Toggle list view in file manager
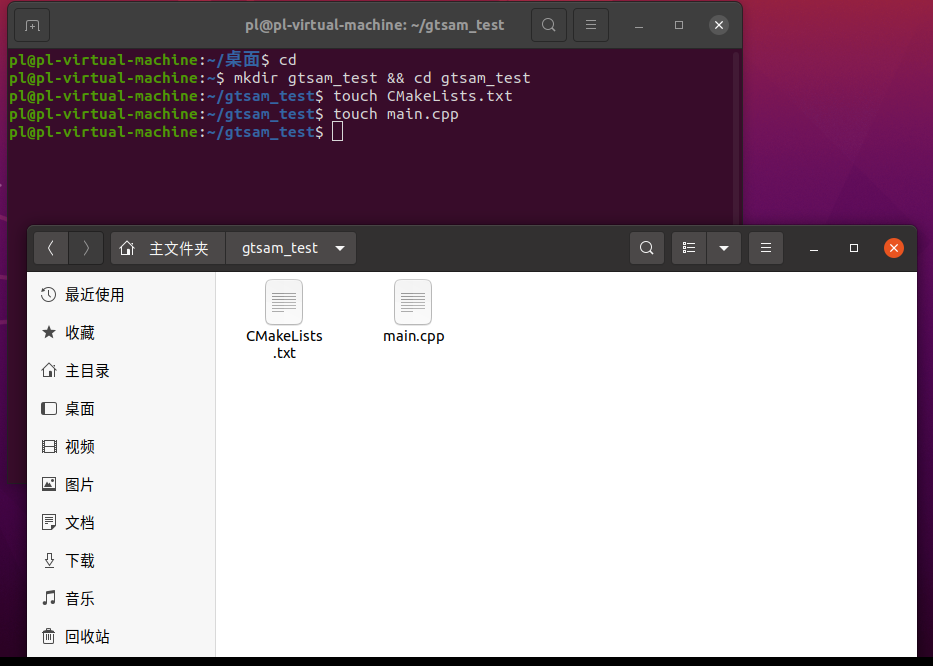 (689, 248)
